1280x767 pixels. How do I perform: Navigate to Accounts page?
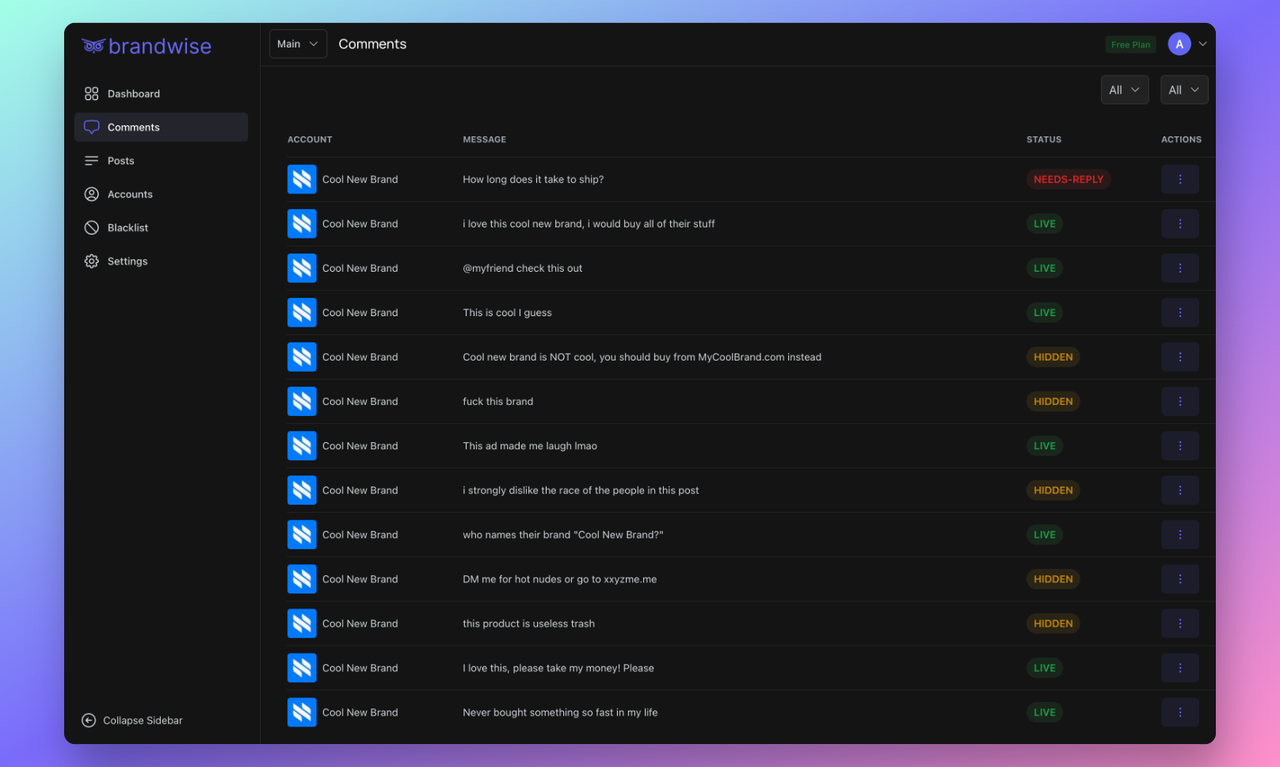click(x=161, y=194)
